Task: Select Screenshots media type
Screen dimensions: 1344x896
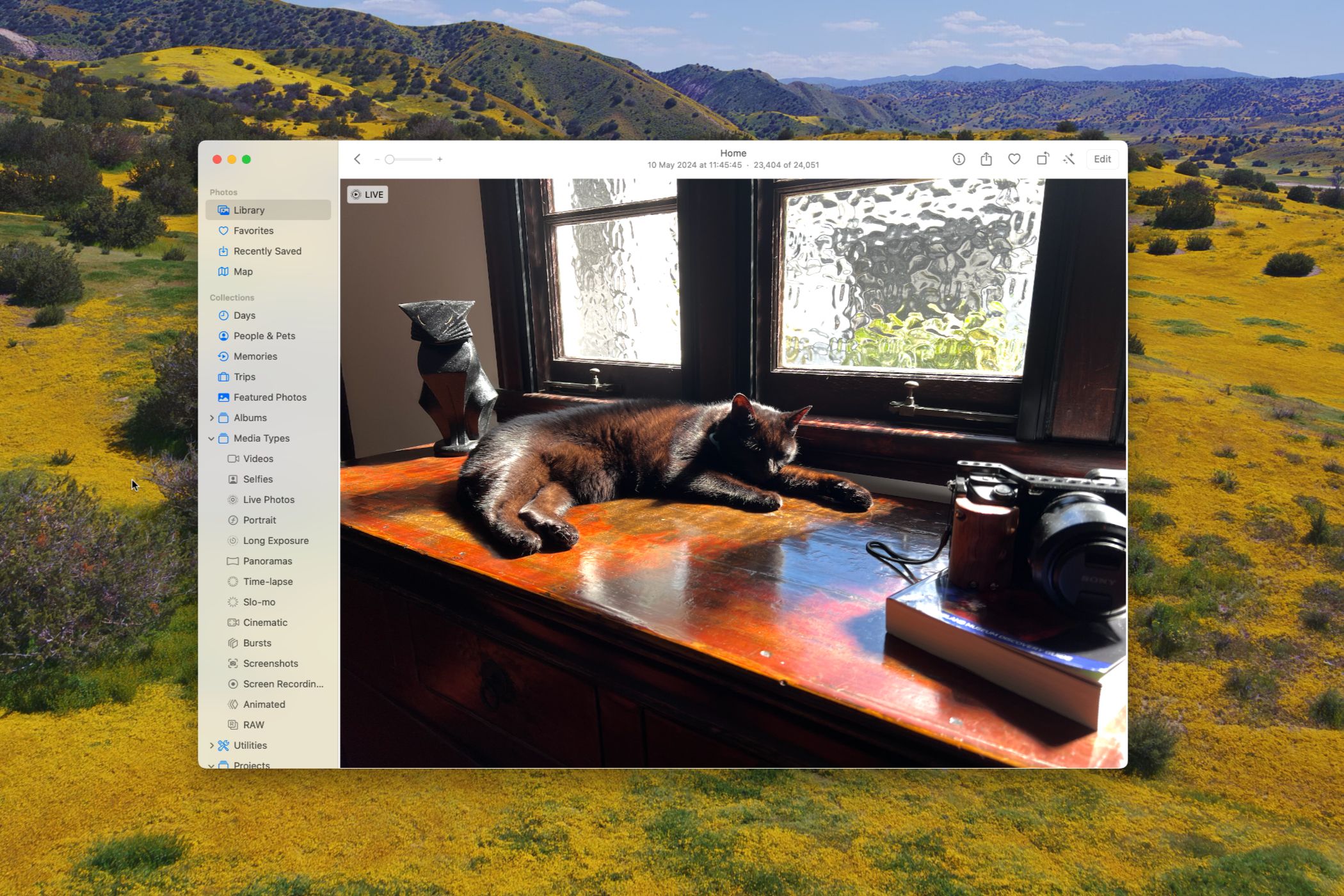Action: coord(270,664)
